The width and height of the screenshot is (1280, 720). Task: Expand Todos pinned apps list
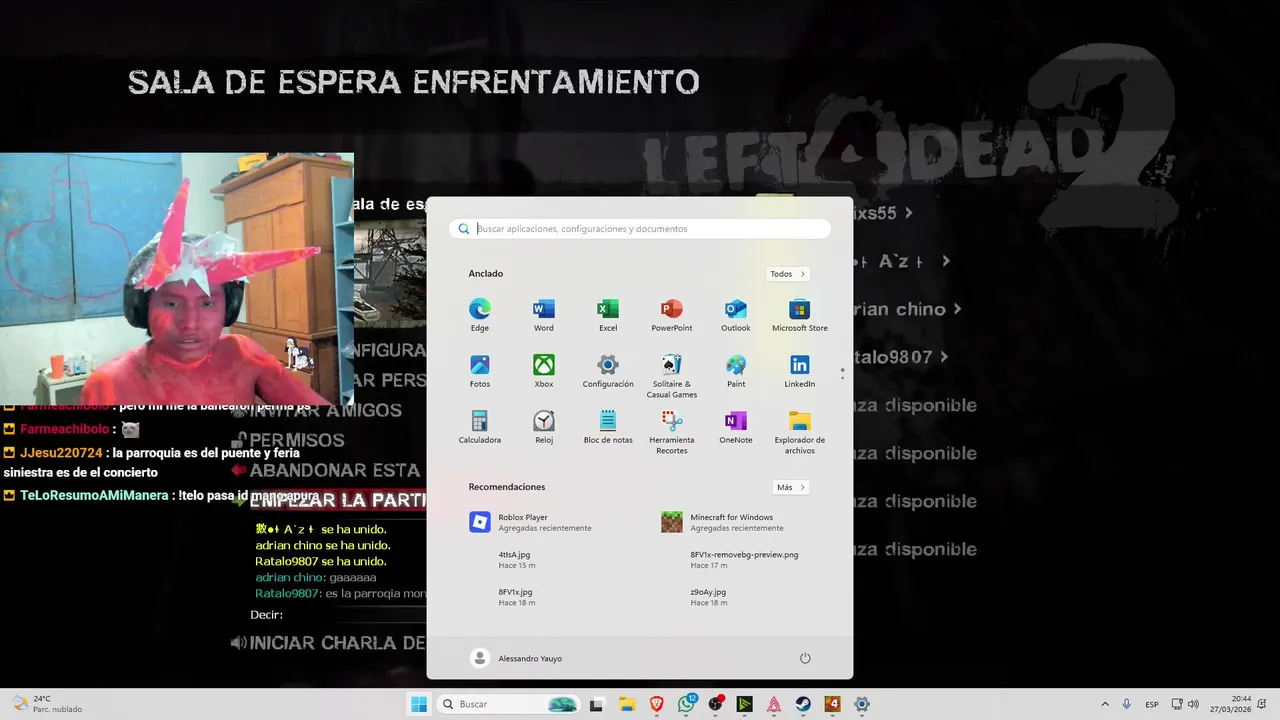click(x=788, y=274)
